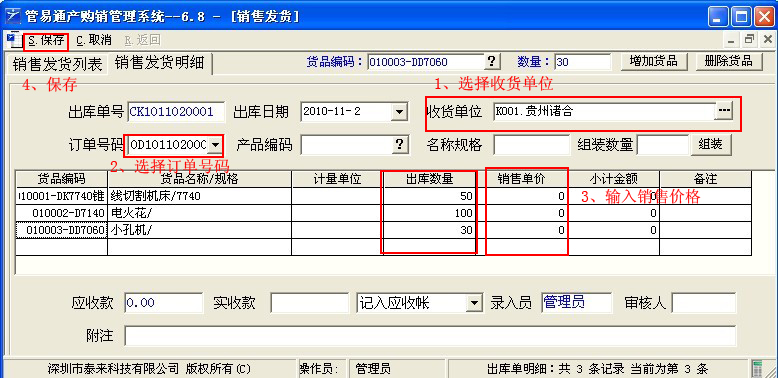
Task: Switch to the 销售发货明细 tab
Action: [x=159, y=63]
